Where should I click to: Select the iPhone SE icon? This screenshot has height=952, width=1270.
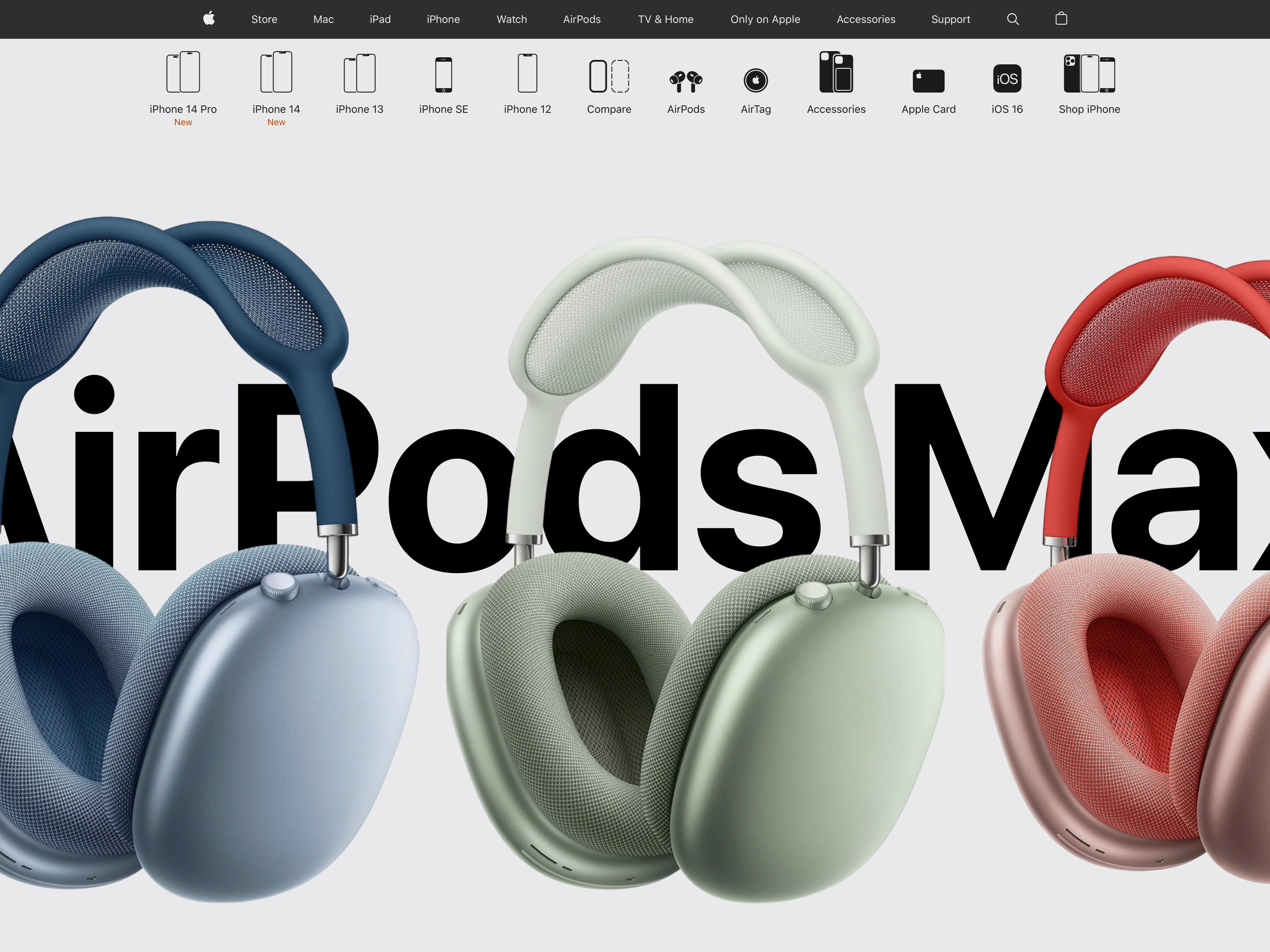click(x=444, y=74)
